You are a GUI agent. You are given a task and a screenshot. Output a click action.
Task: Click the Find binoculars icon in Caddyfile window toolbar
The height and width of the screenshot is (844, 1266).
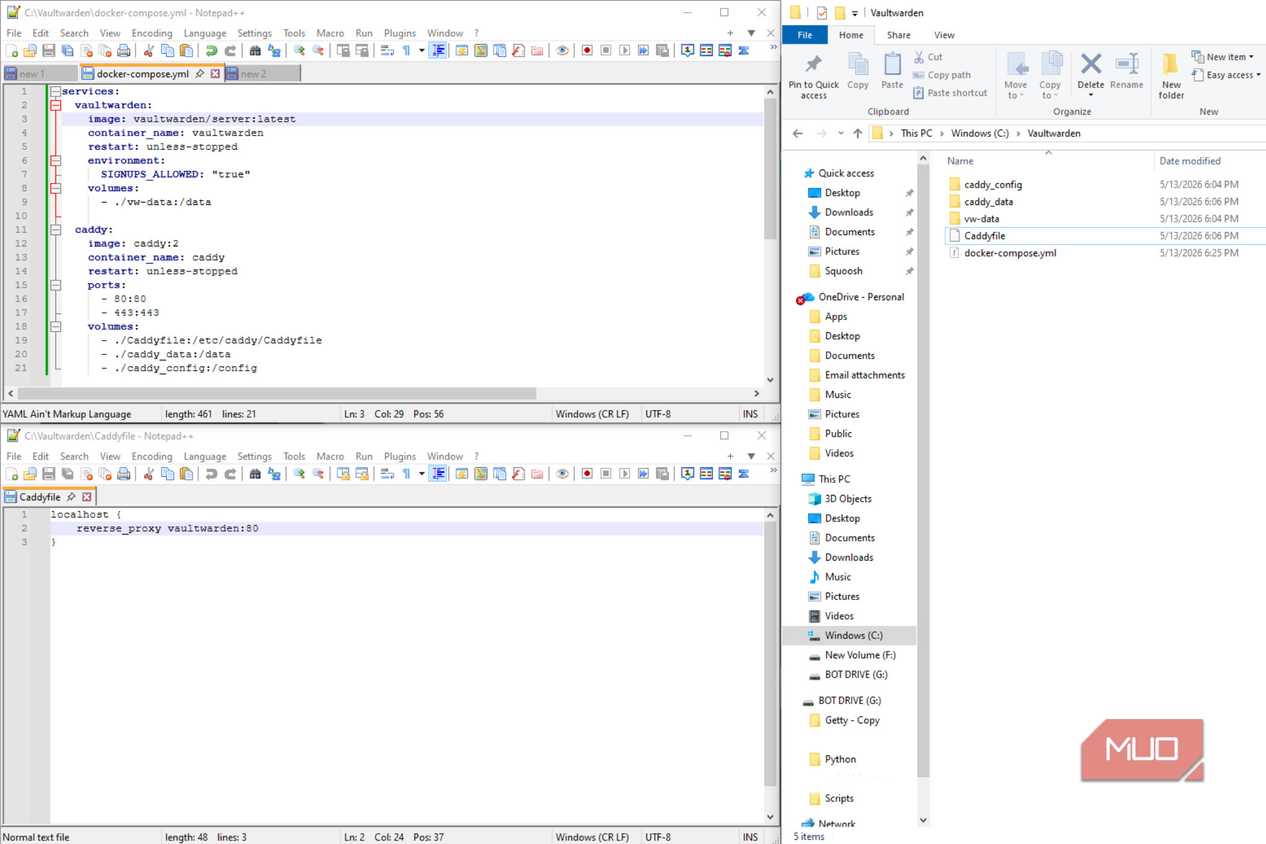coord(254,474)
